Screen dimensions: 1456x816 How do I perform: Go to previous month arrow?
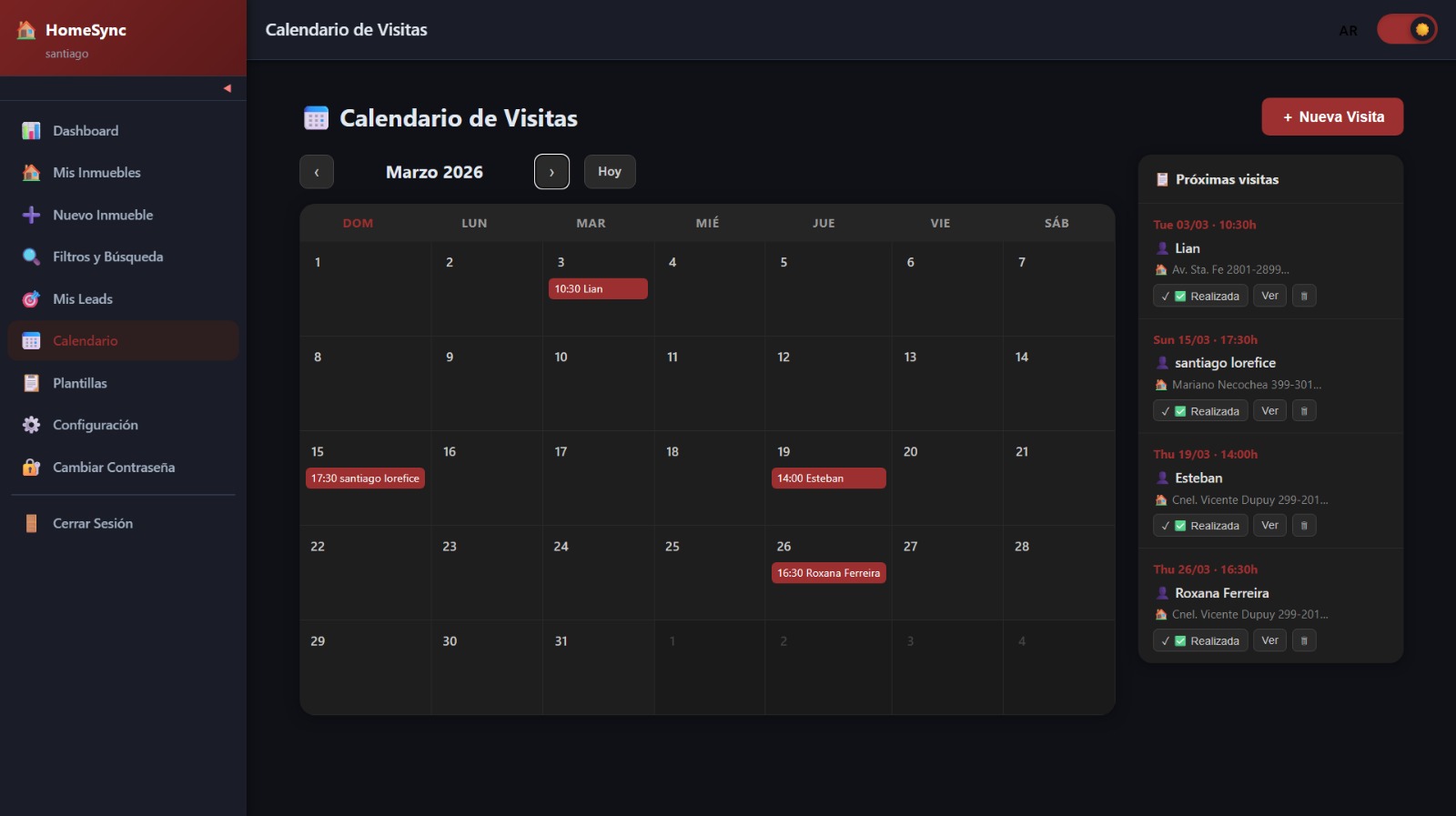click(x=317, y=172)
